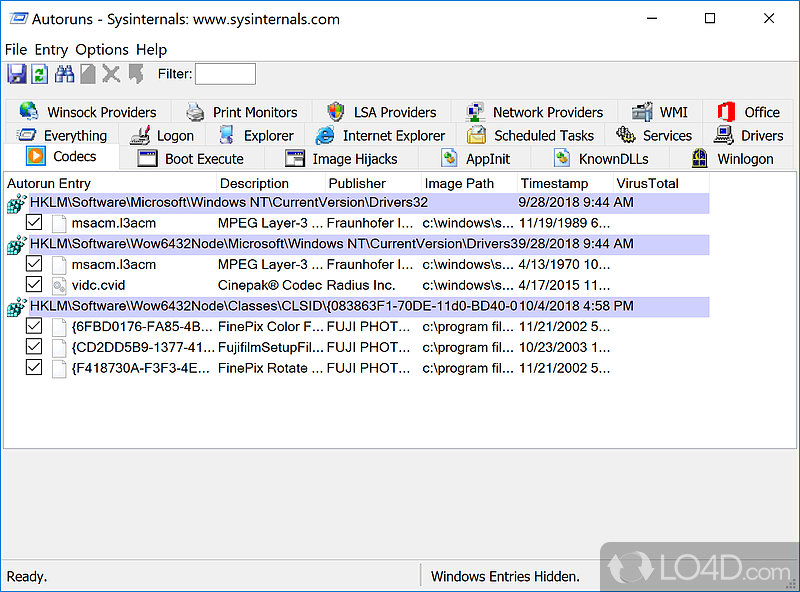Uncheck the first msacm.l3acm entry checkbox
800x592 pixels.
tap(35, 223)
